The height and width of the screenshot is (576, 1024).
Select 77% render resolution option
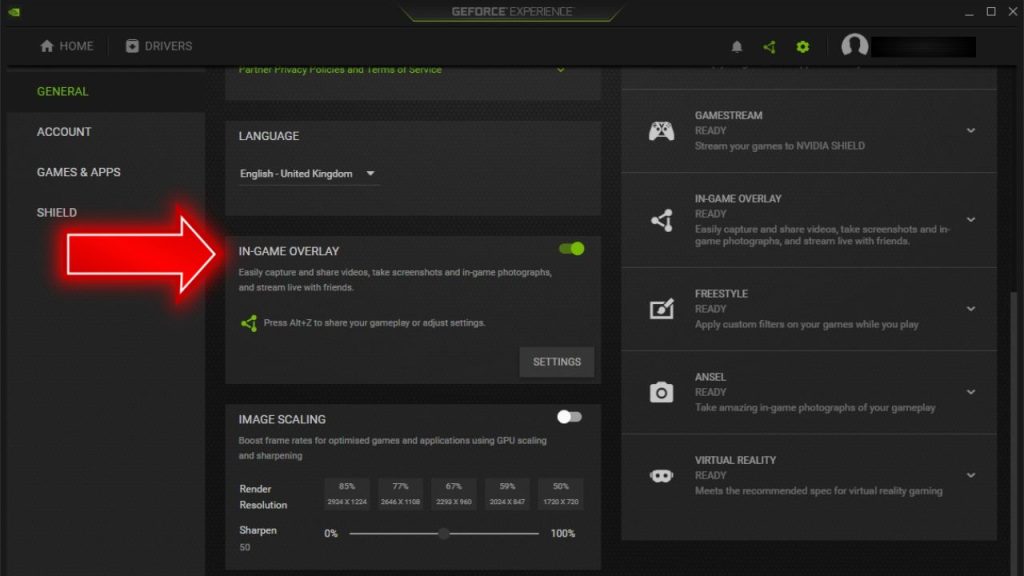click(x=400, y=494)
